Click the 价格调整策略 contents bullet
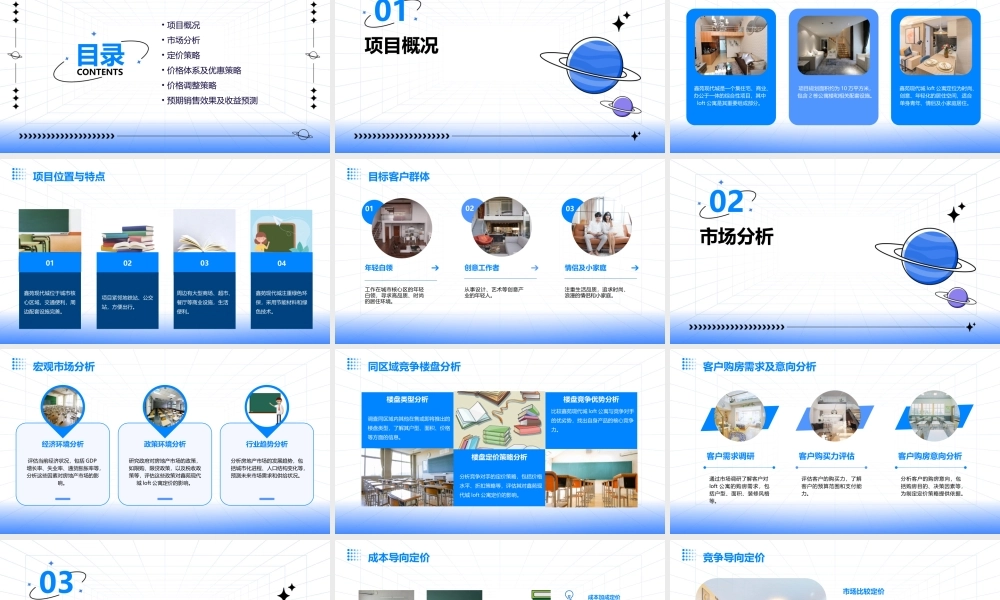 [x=189, y=85]
